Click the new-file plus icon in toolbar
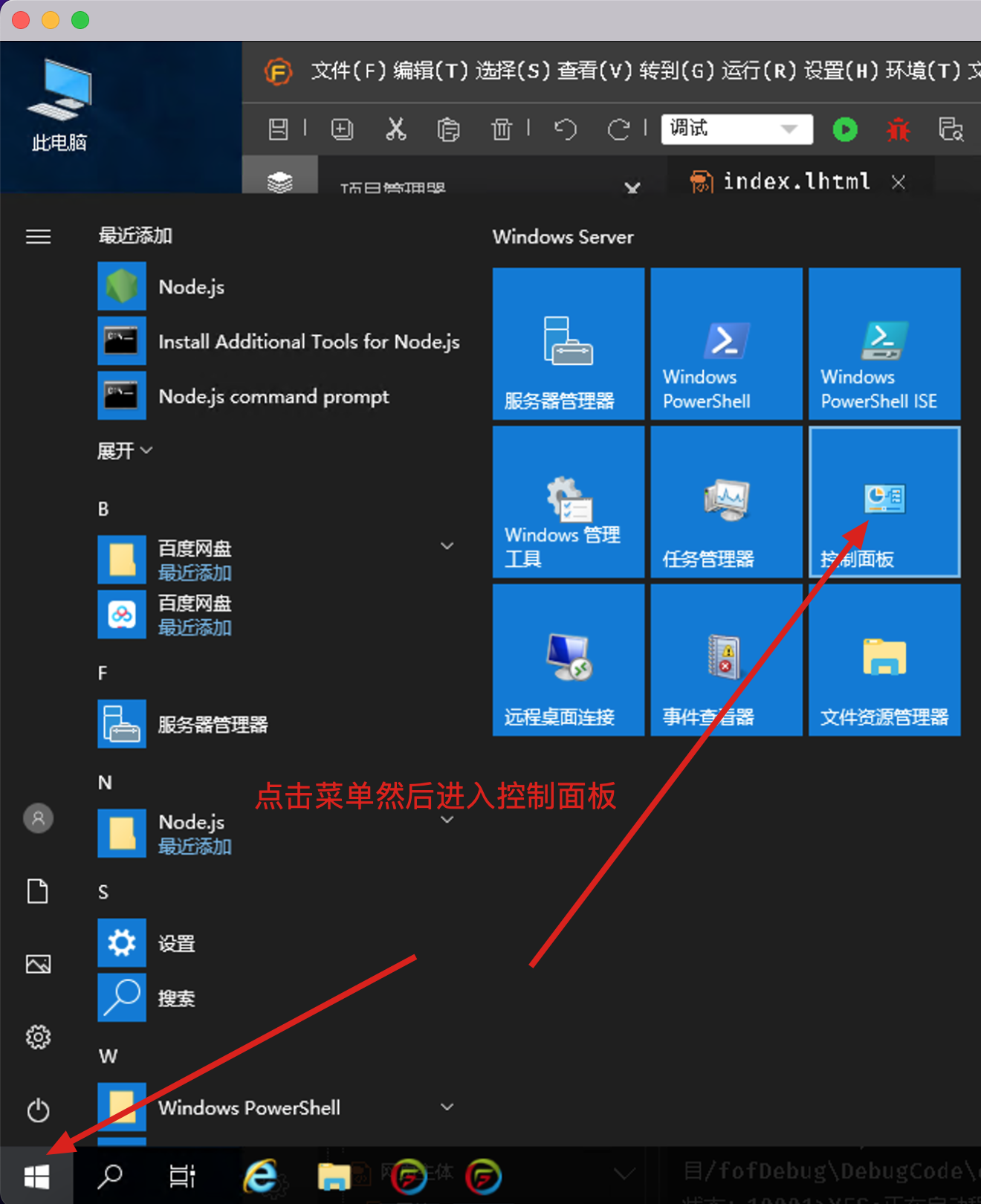Screen dimensions: 981x1204 click(x=342, y=129)
